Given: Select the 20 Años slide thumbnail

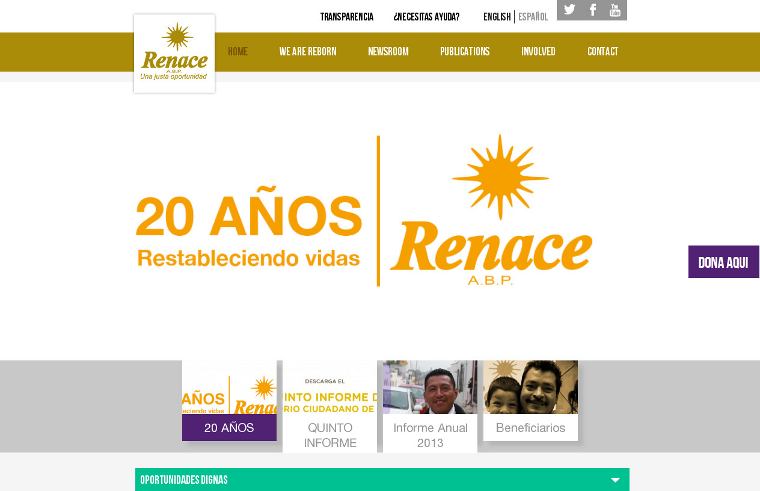Looking at the screenshot, I should point(229,401).
